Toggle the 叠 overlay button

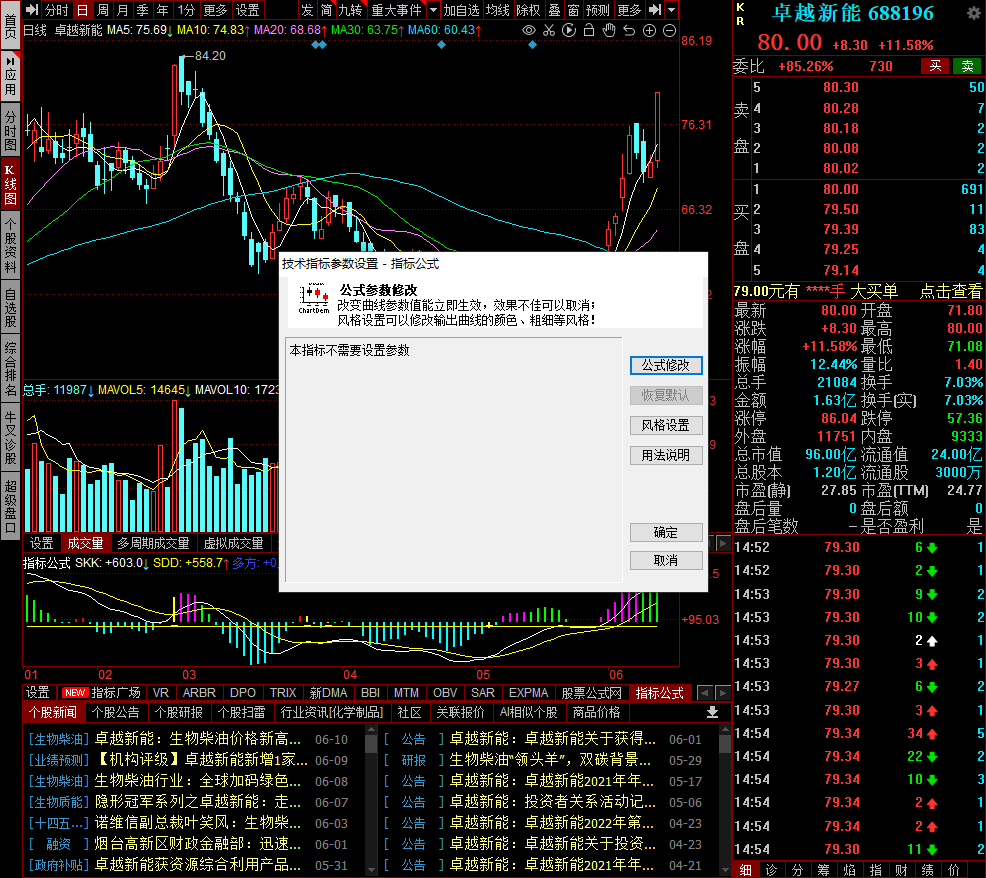click(x=554, y=9)
